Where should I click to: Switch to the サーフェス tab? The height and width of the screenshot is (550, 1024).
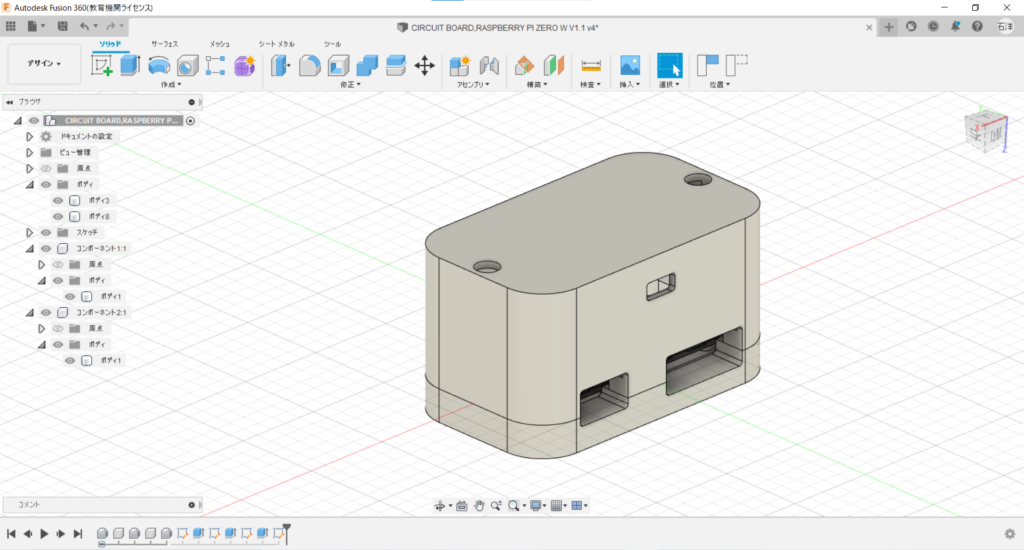click(165, 44)
